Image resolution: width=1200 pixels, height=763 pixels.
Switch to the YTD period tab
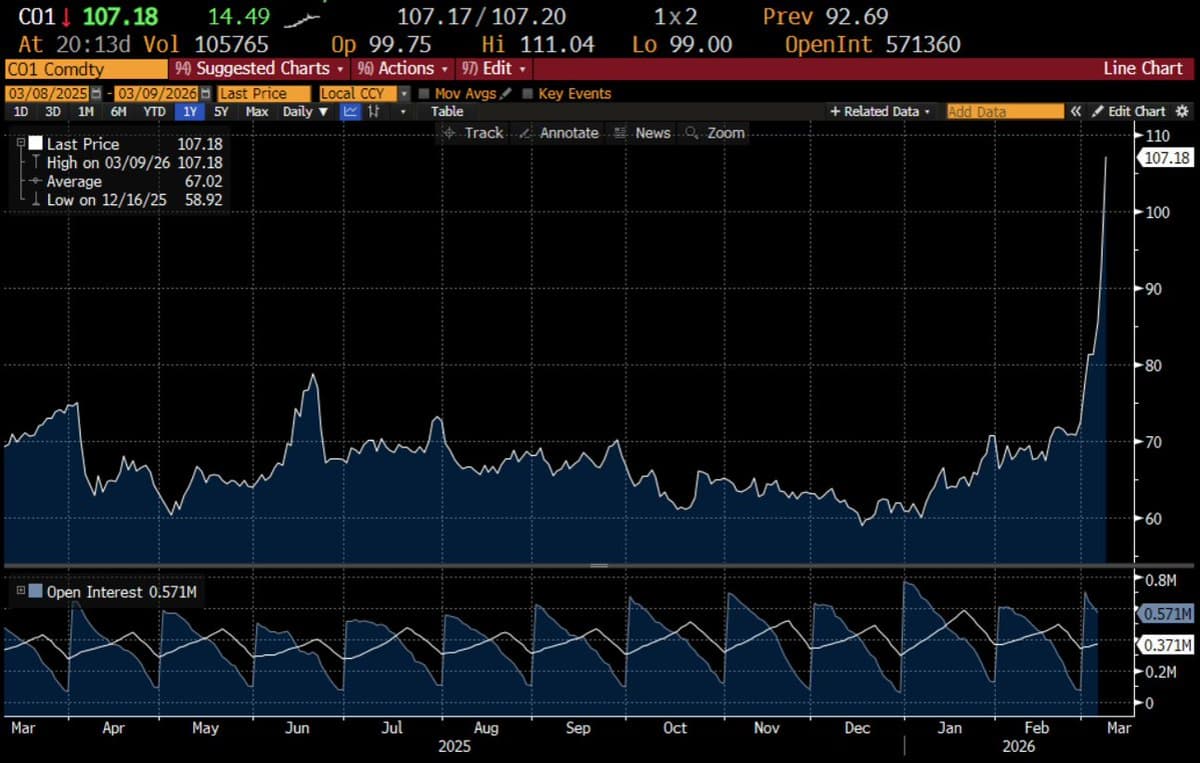153,111
